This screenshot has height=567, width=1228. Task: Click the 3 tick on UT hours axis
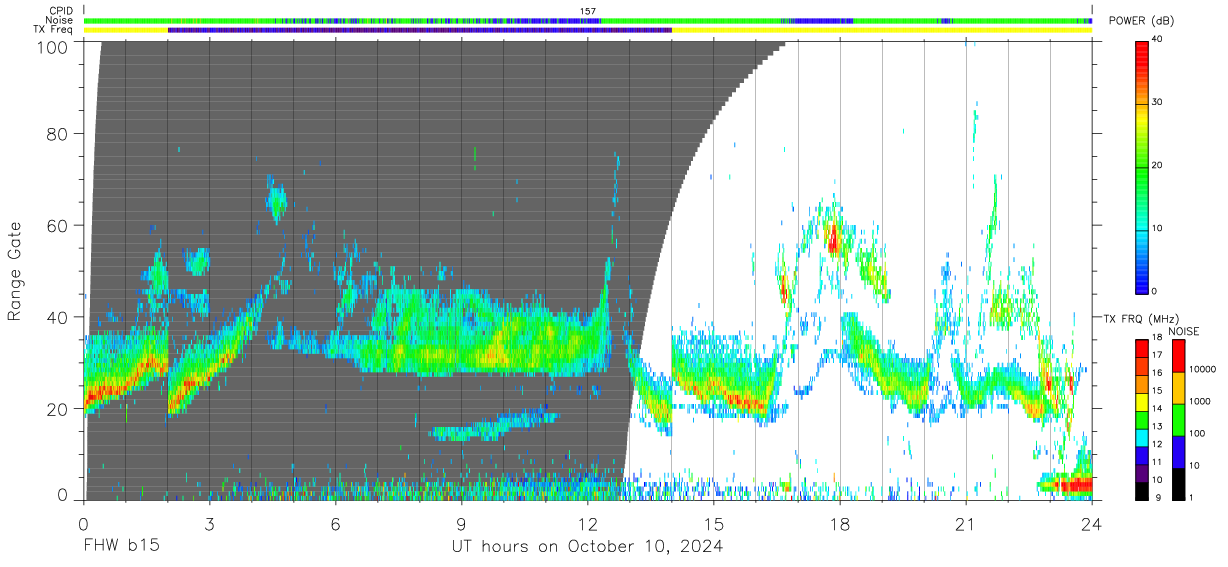pos(209,524)
